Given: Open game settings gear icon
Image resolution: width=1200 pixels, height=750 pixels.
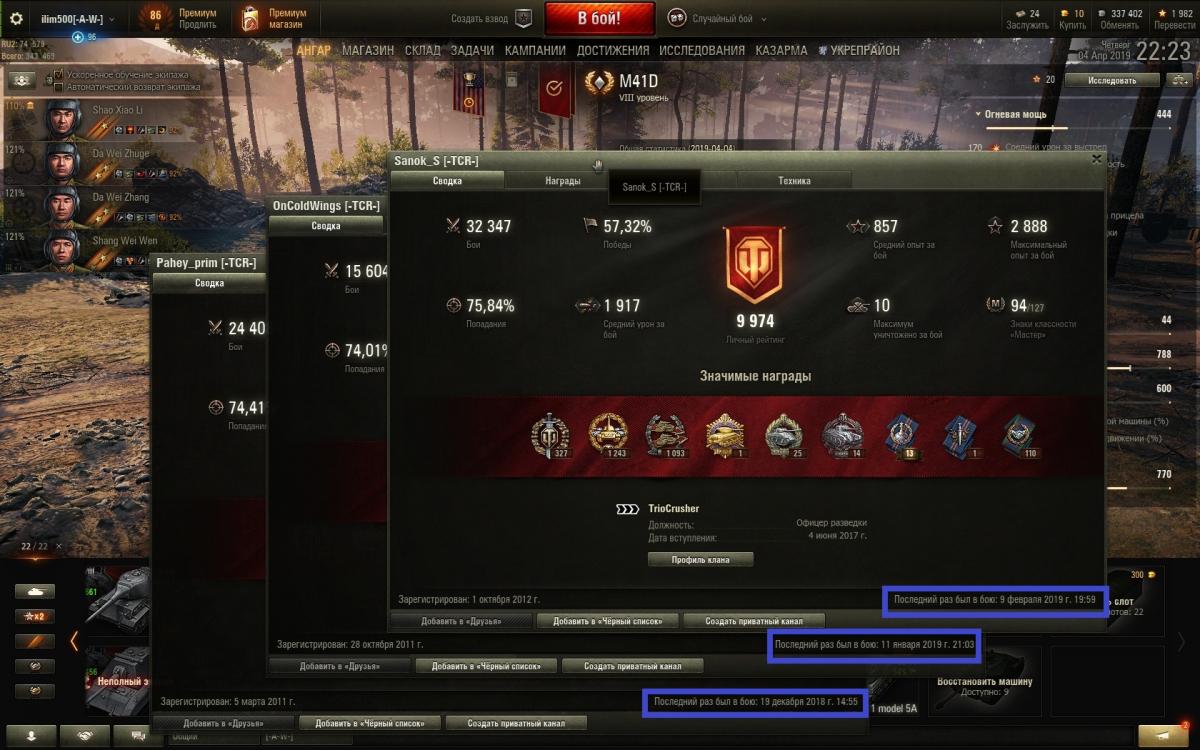Looking at the screenshot, I should 16,19.
